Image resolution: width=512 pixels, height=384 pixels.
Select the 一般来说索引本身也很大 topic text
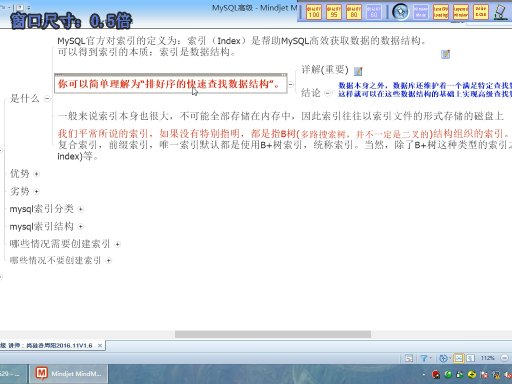click(x=281, y=116)
